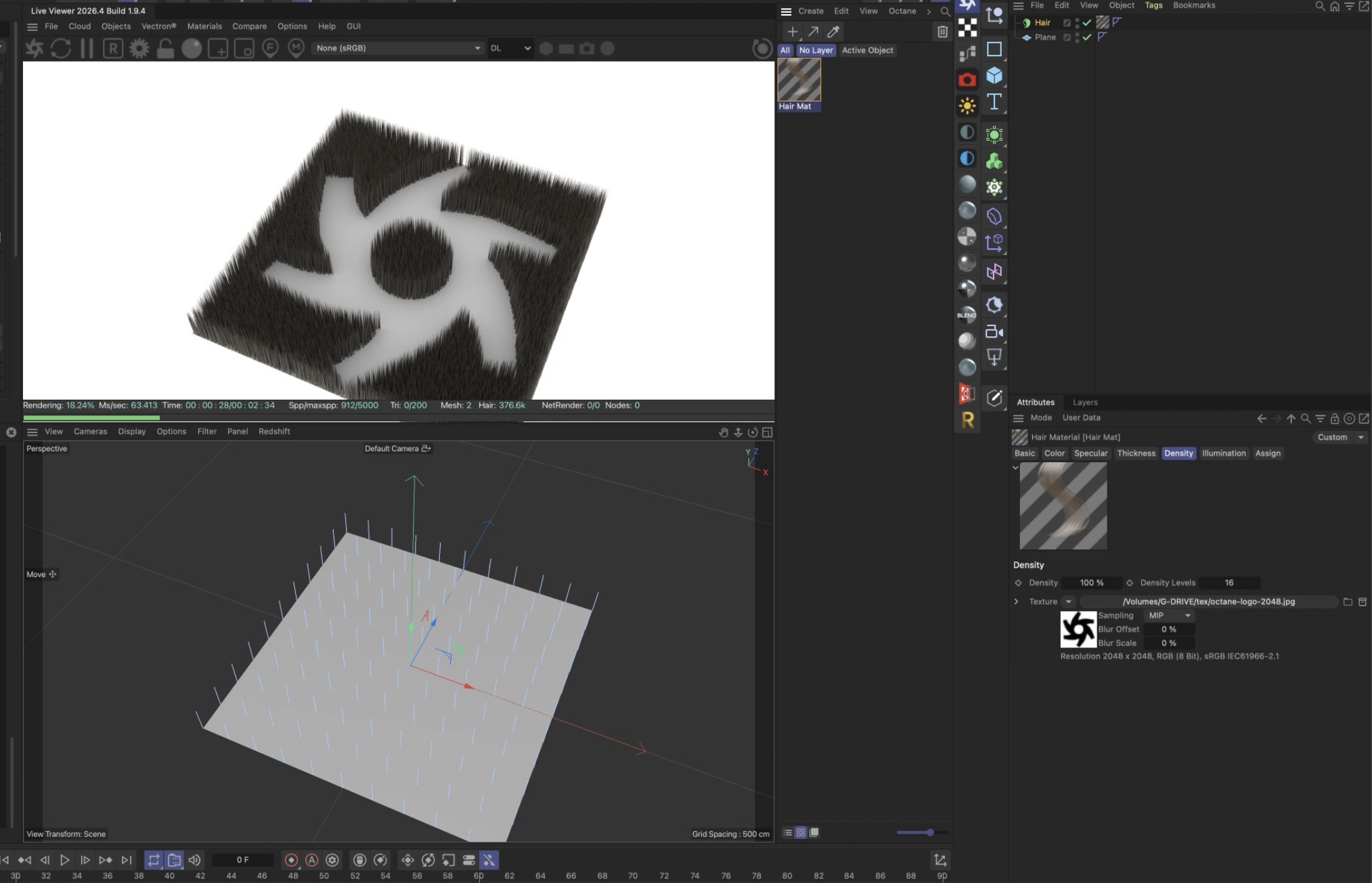Pause the Live Viewer render

coord(87,48)
